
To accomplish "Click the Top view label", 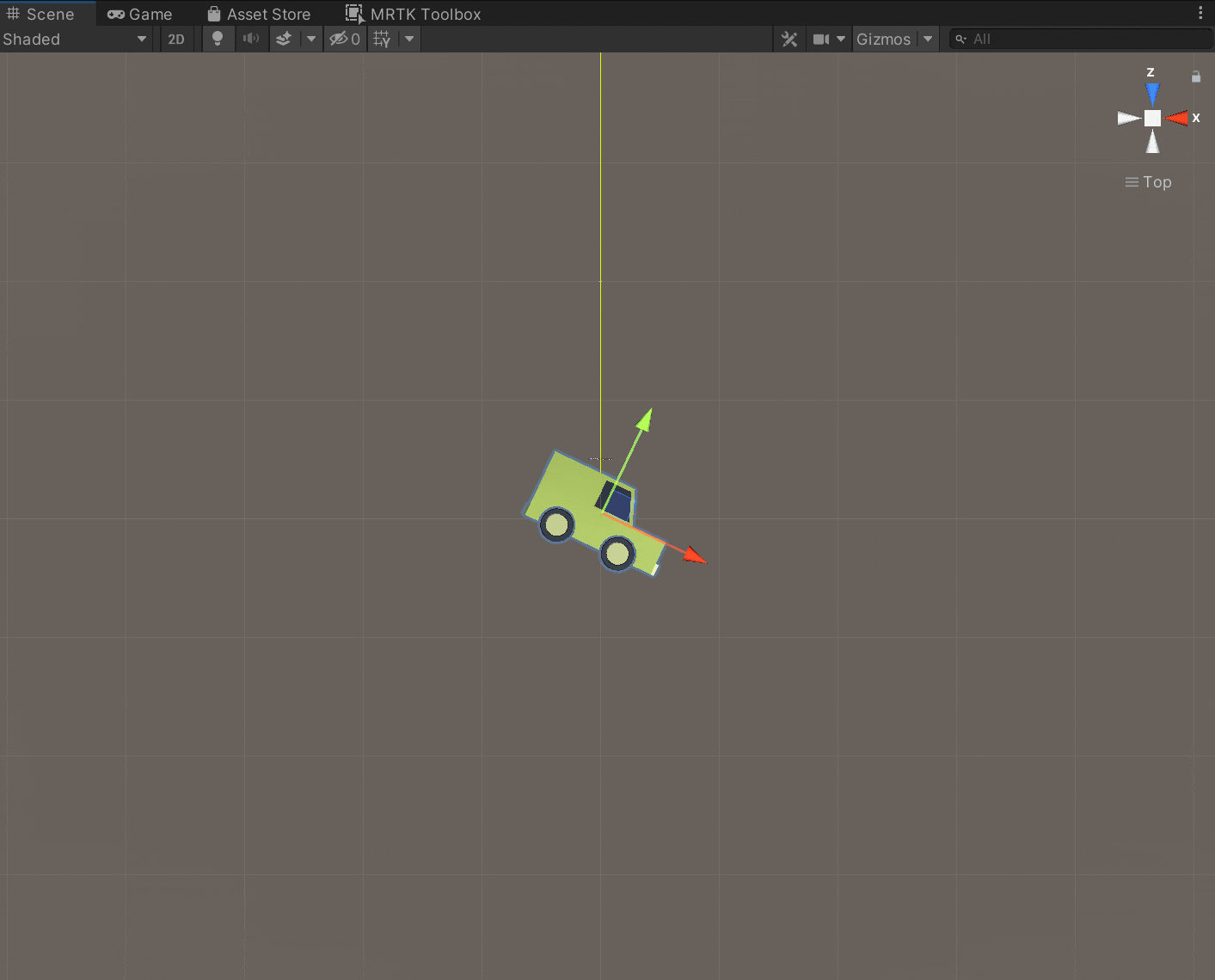I will (1156, 181).
